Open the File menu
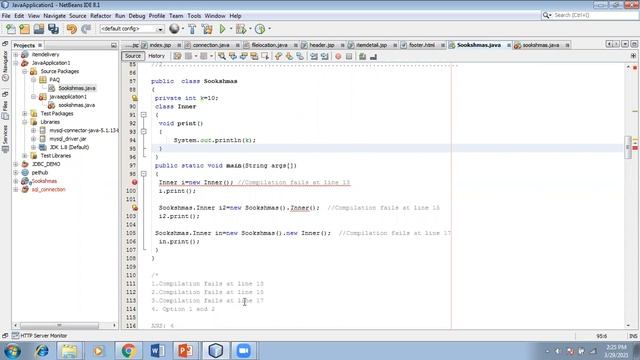This screenshot has width=640, height=360. (x=6, y=16)
